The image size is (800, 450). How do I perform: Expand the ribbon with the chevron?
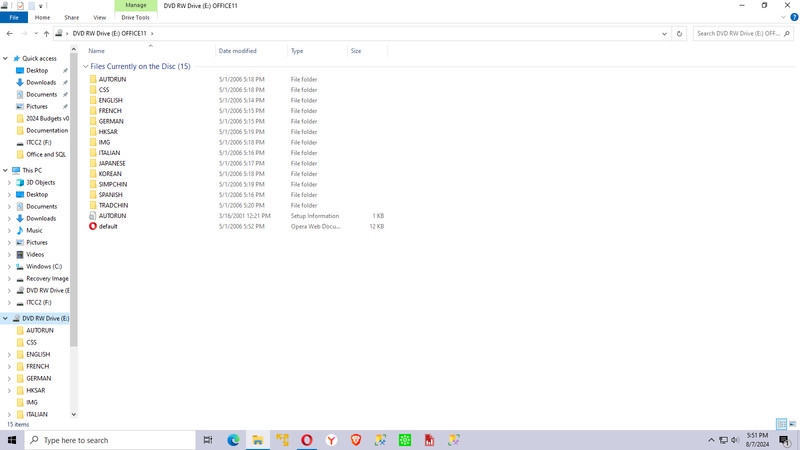pos(784,17)
